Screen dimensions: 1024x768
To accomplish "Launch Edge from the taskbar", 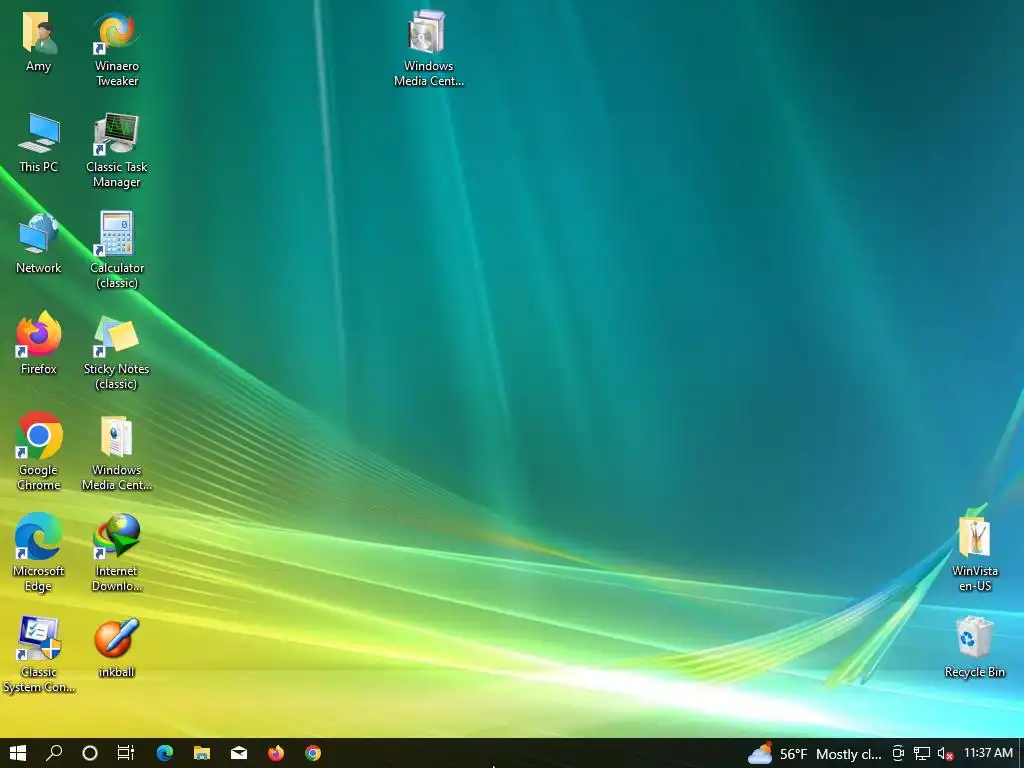I will [165, 753].
